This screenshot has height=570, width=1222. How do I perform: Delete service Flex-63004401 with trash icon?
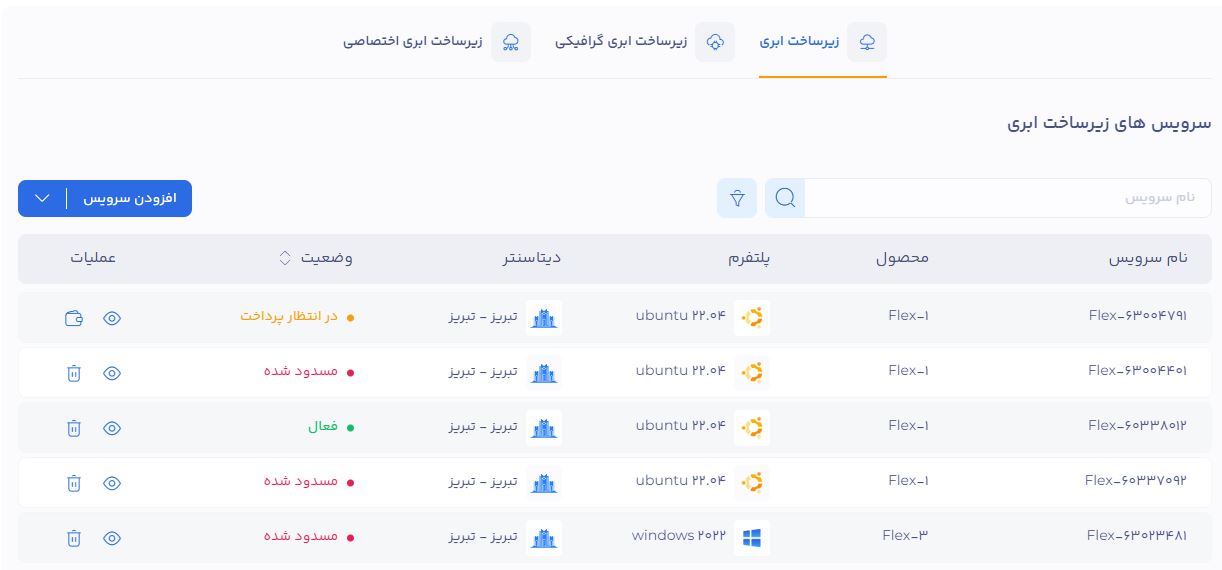[73, 373]
